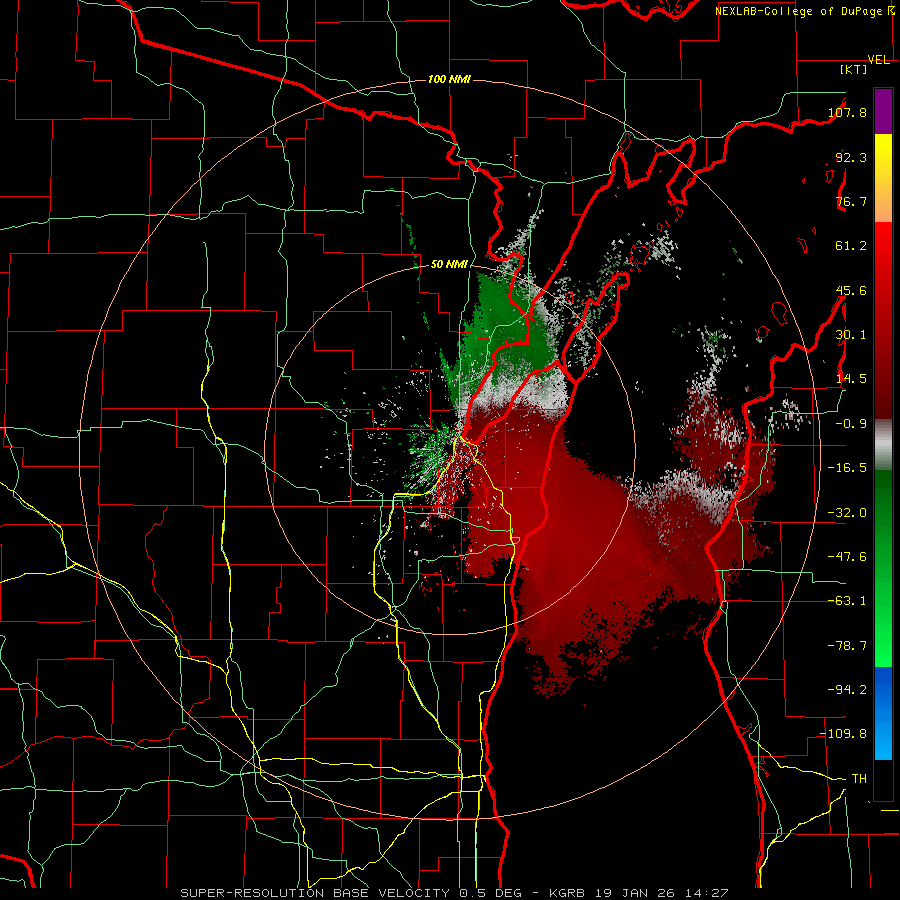Click the 76.7 legend value
Viewport: 900px width, 900px height.
coord(851,201)
